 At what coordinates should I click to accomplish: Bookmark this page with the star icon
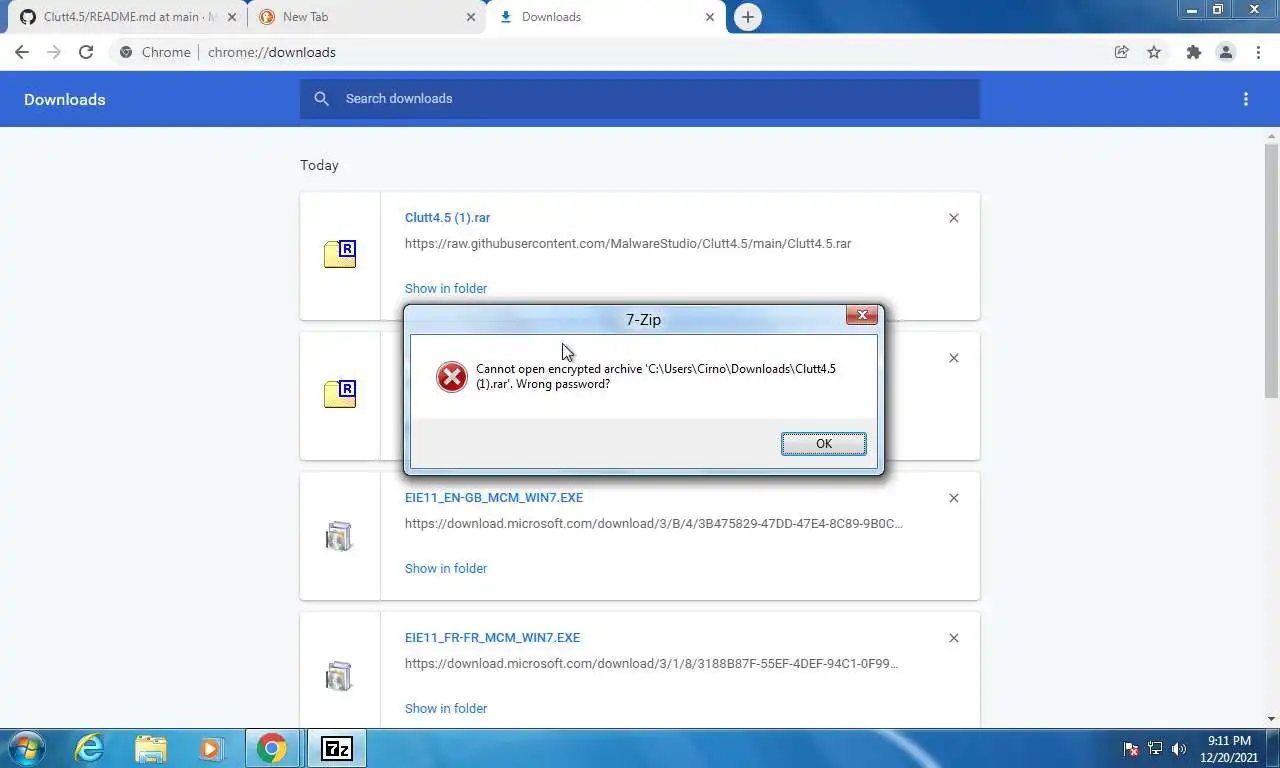pos(1154,52)
